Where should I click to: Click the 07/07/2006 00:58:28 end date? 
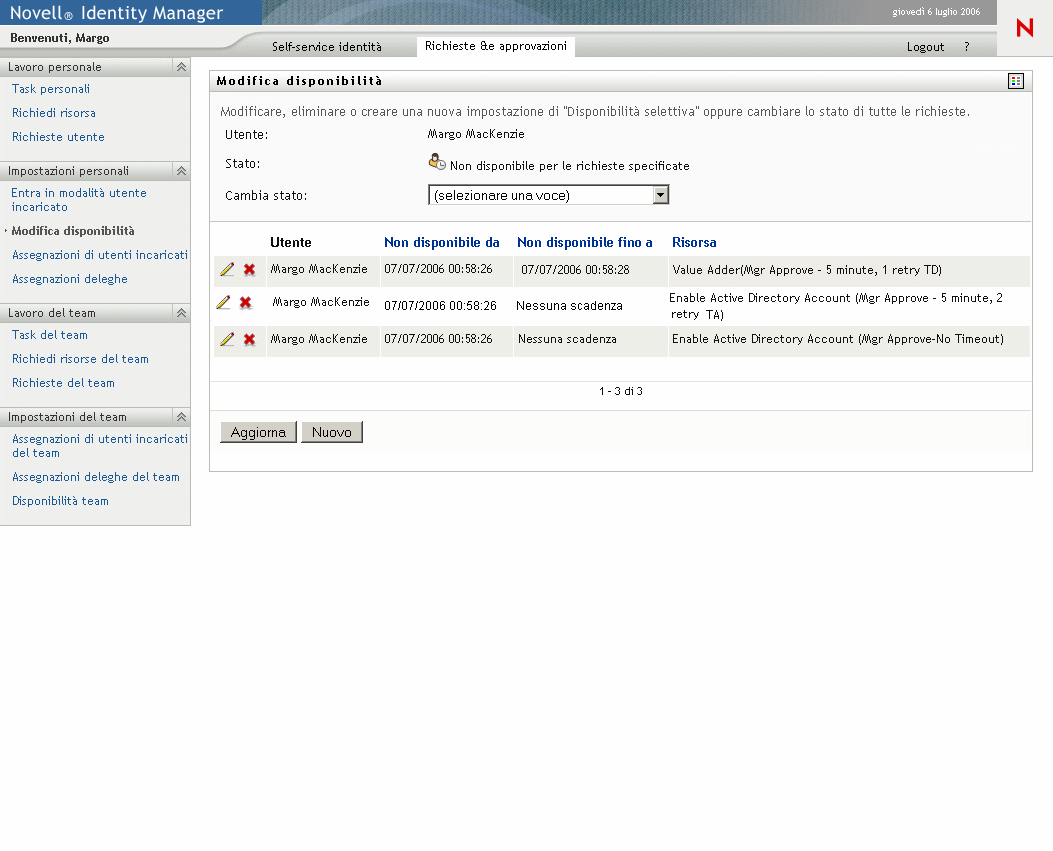[x=575, y=270]
